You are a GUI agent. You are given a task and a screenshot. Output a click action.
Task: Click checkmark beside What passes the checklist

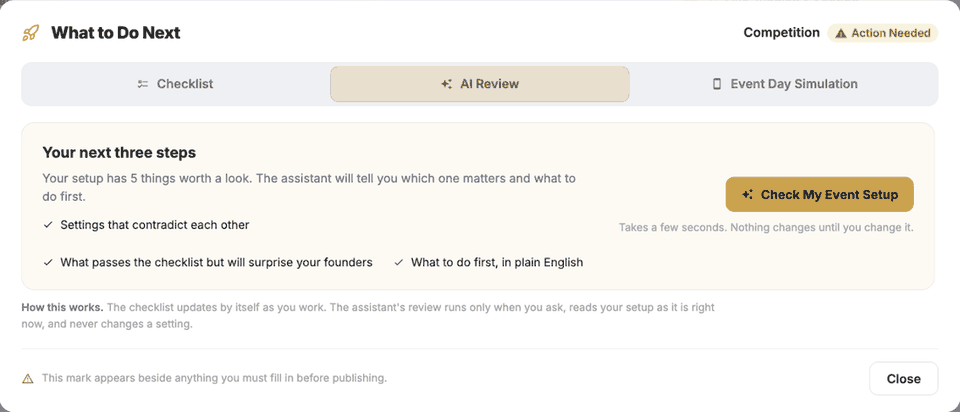48,263
